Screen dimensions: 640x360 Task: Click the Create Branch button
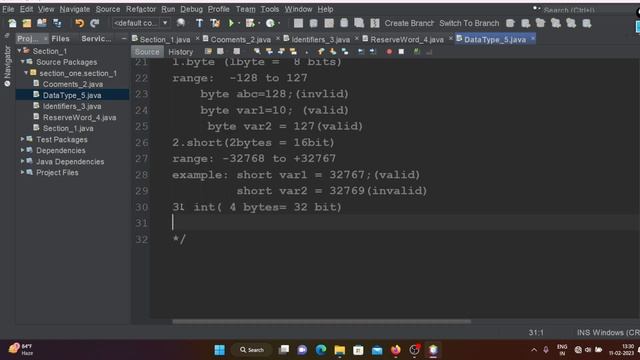pyautogui.click(x=409, y=23)
